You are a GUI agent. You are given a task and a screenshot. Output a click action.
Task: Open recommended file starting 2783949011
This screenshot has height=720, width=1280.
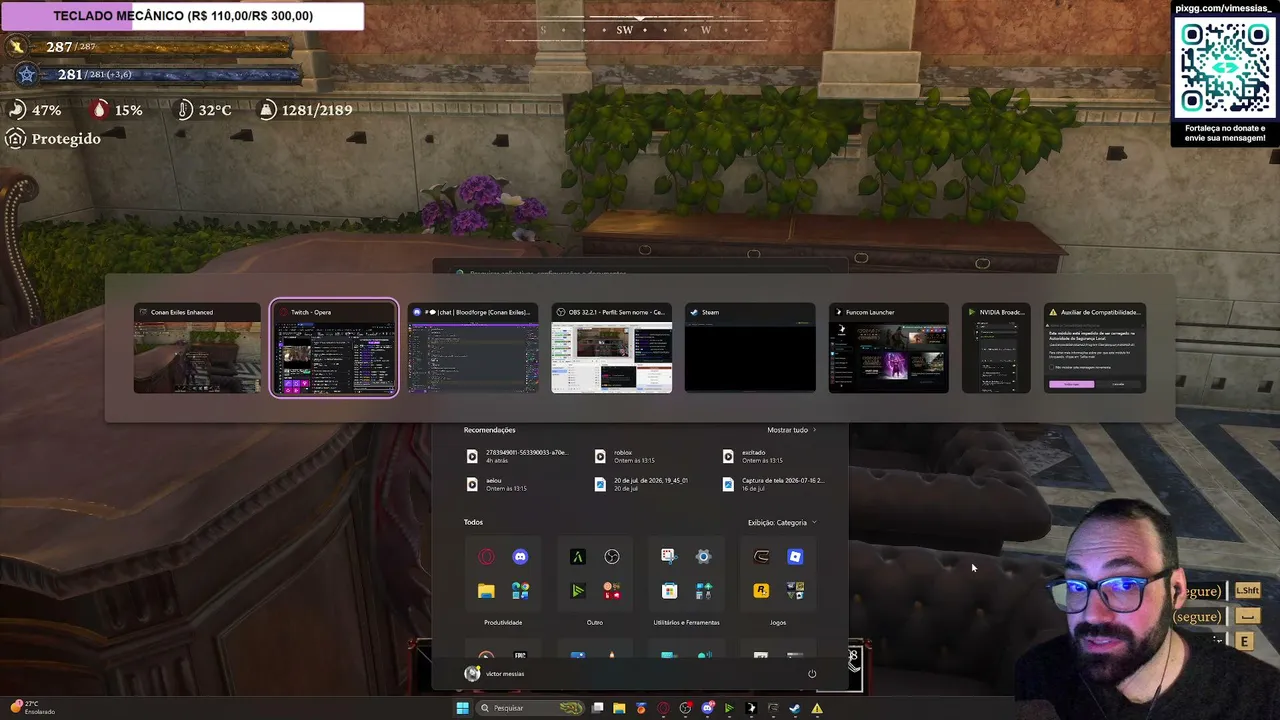(x=518, y=456)
